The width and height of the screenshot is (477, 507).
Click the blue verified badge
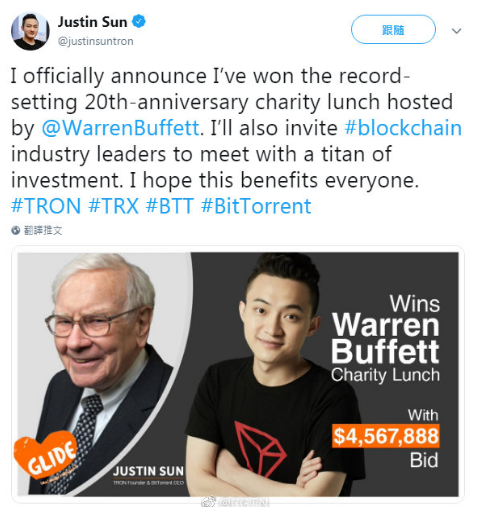[x=139, y=22]
